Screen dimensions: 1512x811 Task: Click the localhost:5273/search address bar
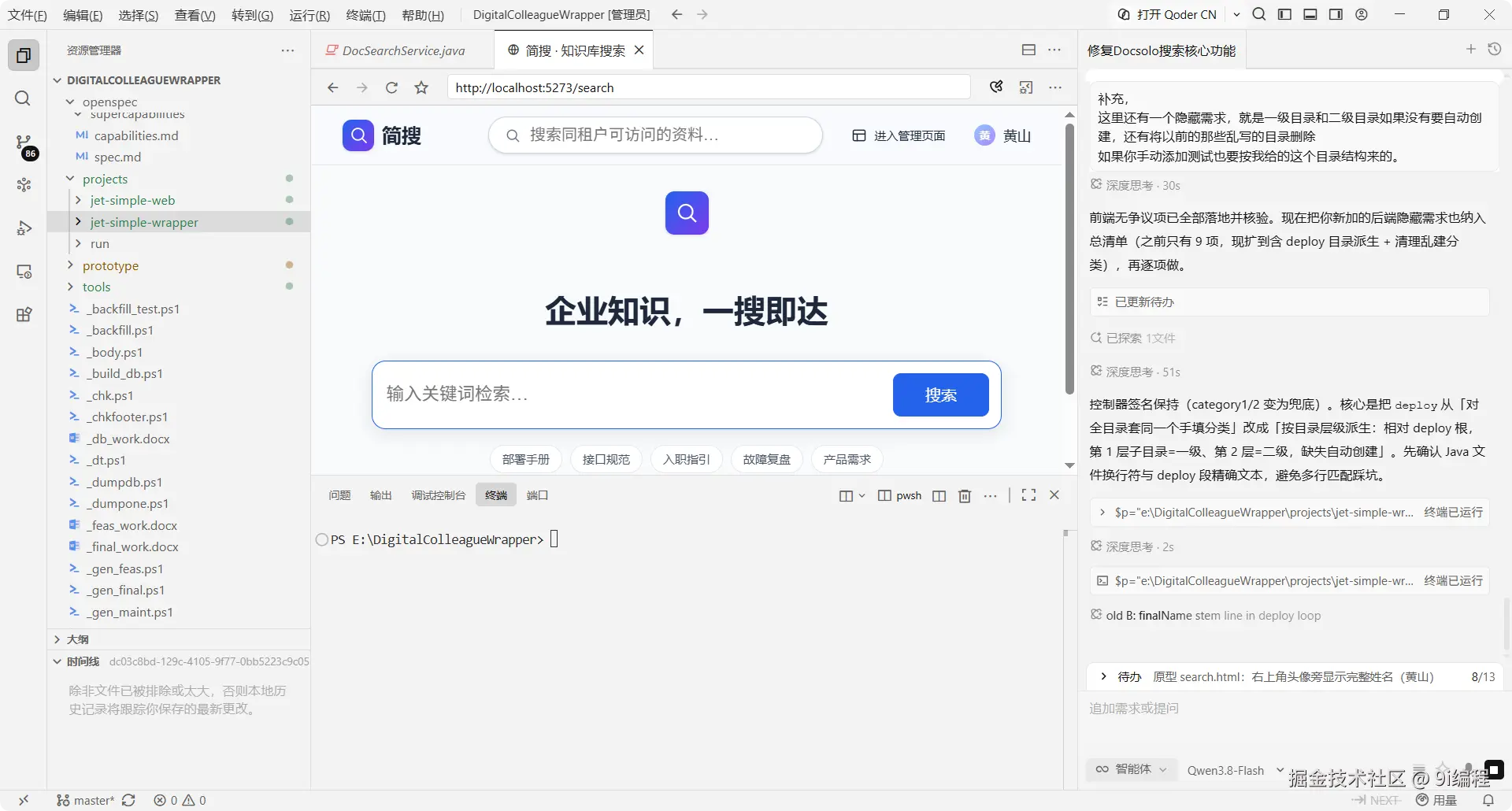709,87
